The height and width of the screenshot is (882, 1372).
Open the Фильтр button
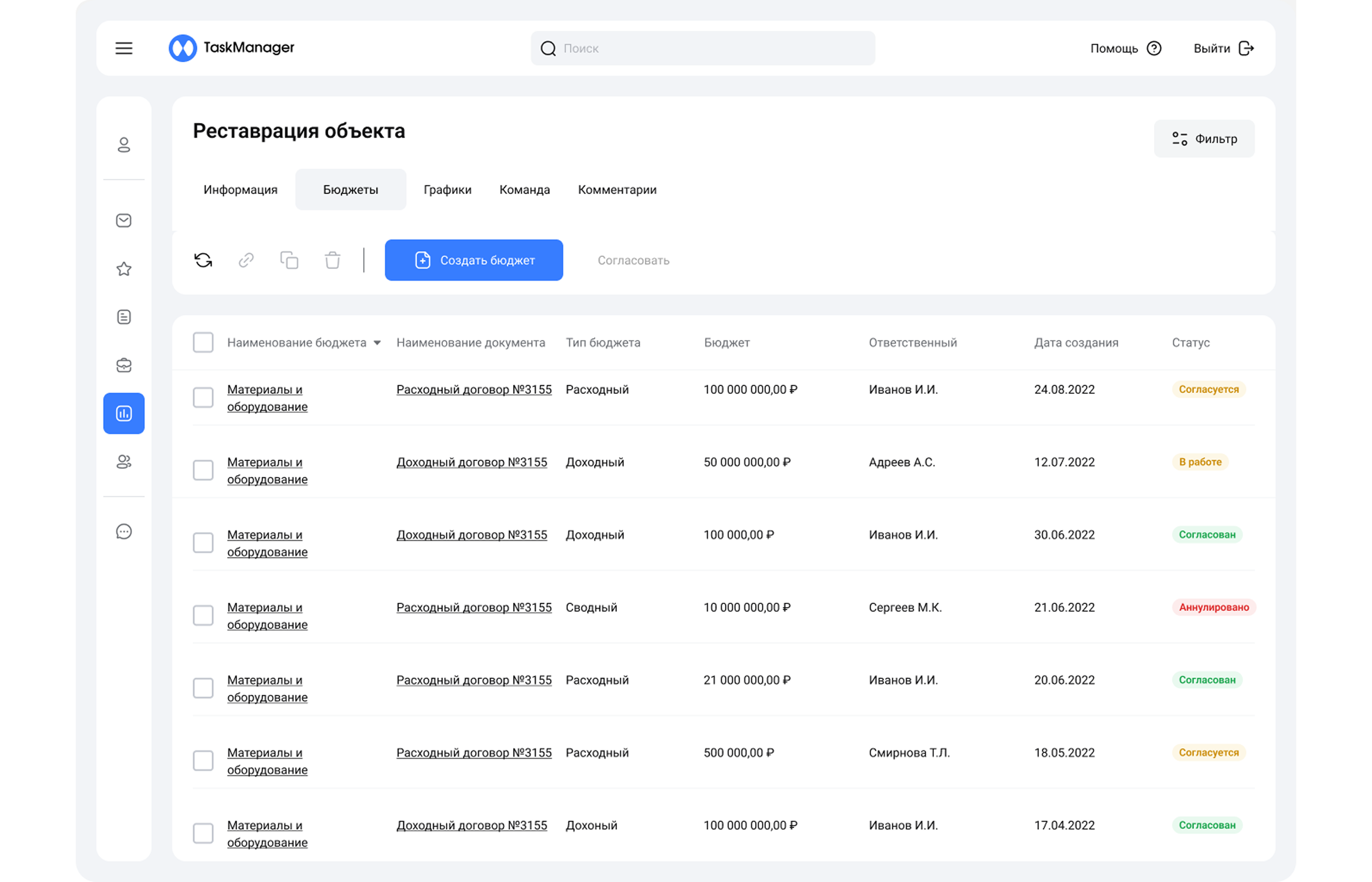(1203, 139)
